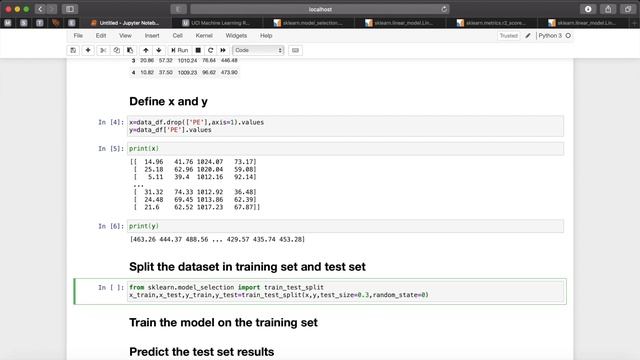Click the print(y) code cell
The width and height of the screenshot is (640, 360).
click(345, 226)
